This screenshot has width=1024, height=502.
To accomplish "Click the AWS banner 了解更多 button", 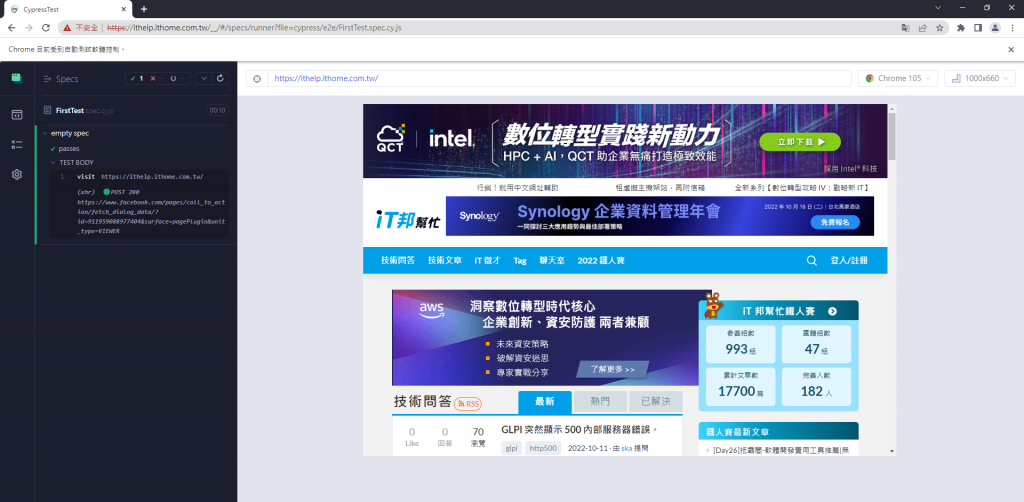I will [x=613, y=369].
